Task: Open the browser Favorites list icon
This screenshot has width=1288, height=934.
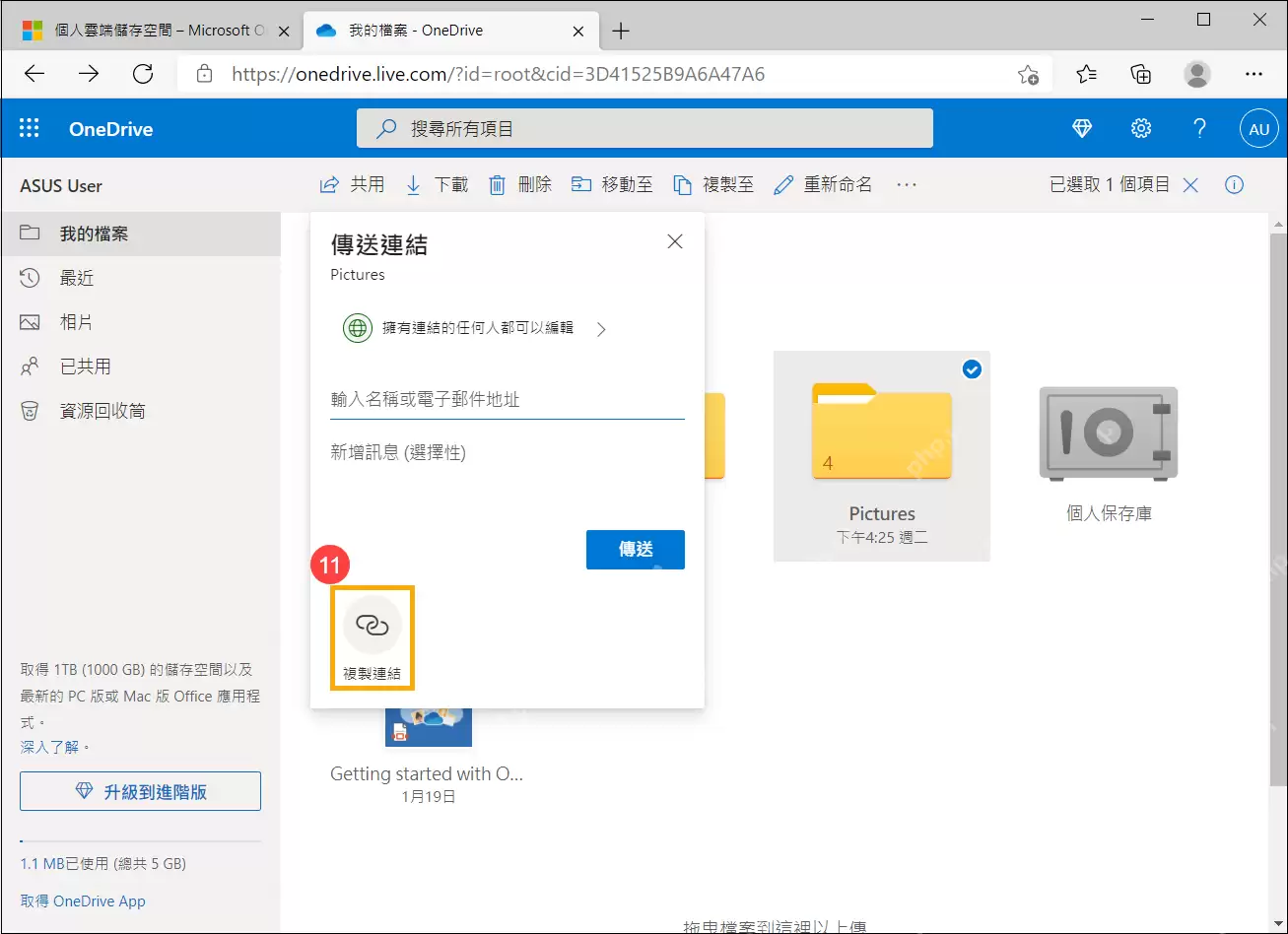Action: pyautogui.click(x=1086, y=74)
